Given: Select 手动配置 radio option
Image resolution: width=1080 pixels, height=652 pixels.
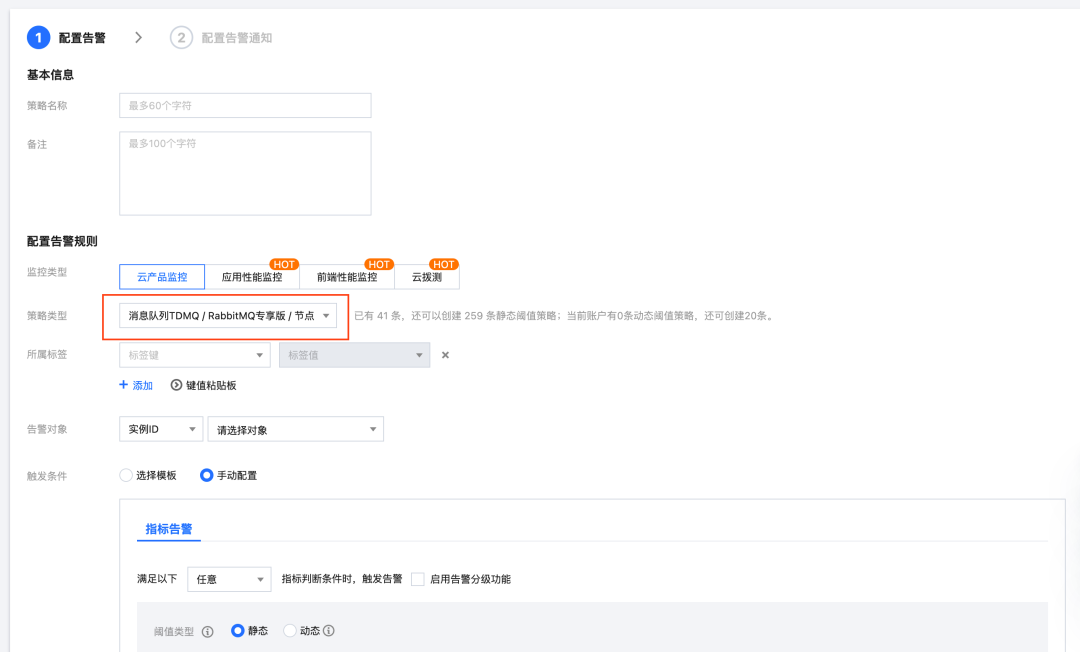Looking at the screenshot, I should click(x=206, y=475).
